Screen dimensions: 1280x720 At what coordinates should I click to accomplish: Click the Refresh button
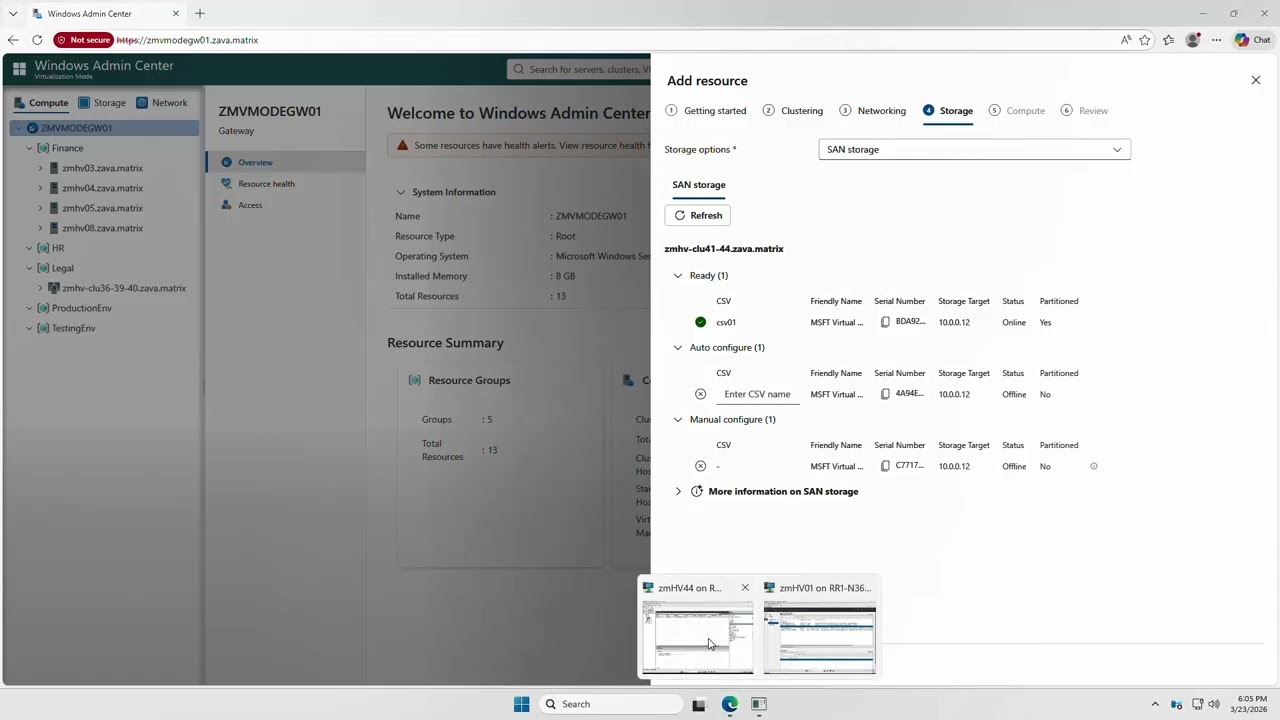click(698, 215)
